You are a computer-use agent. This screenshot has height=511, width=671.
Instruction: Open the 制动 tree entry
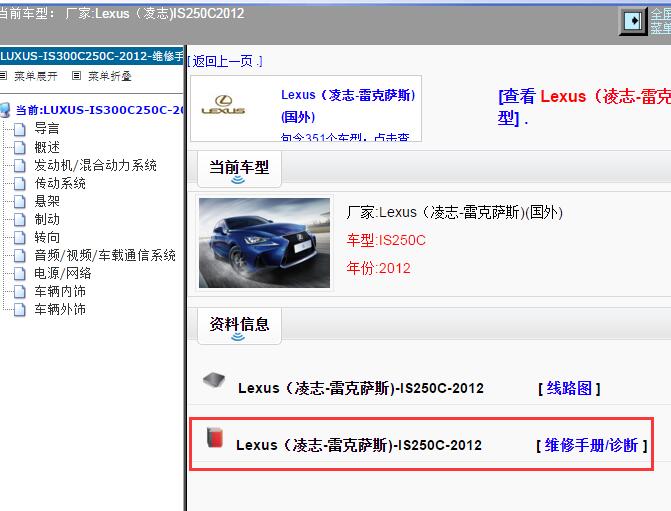click(x=47, y=219)
